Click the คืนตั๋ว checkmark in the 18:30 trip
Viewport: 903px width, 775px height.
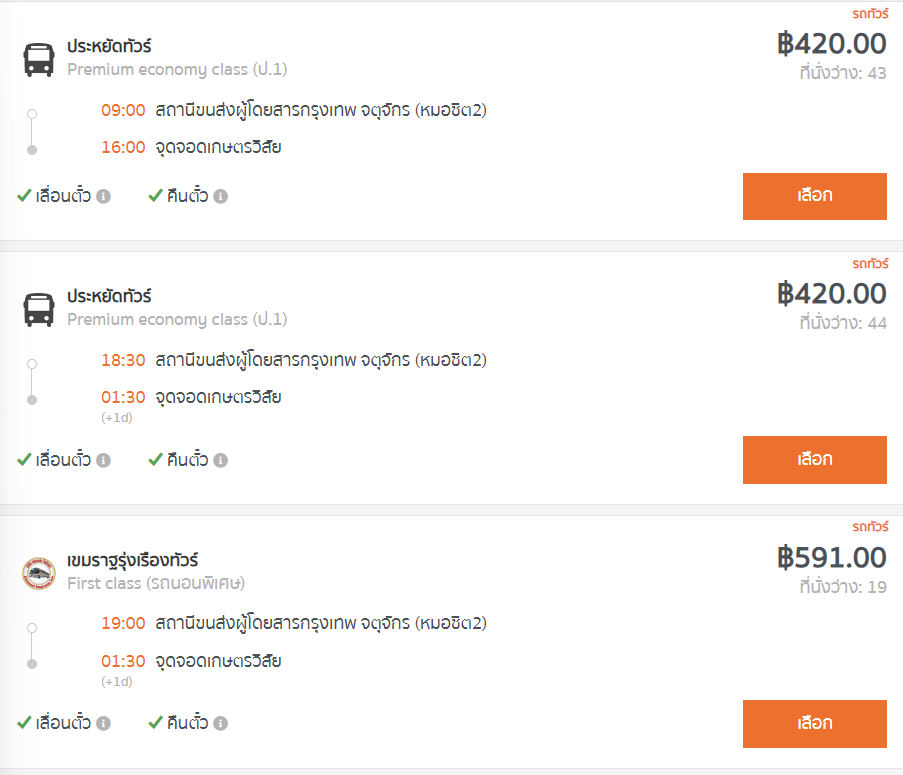tap(155, 459)
